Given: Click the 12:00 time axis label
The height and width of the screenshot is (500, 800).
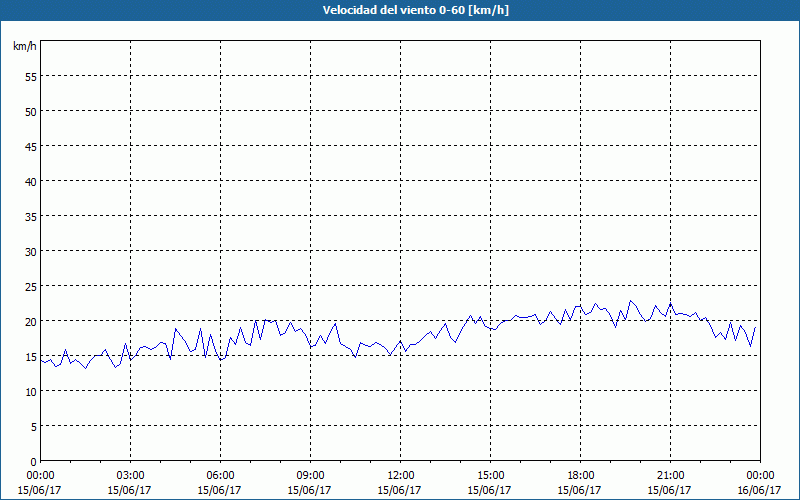Looking at the screenshot, I should coord(400,476).
